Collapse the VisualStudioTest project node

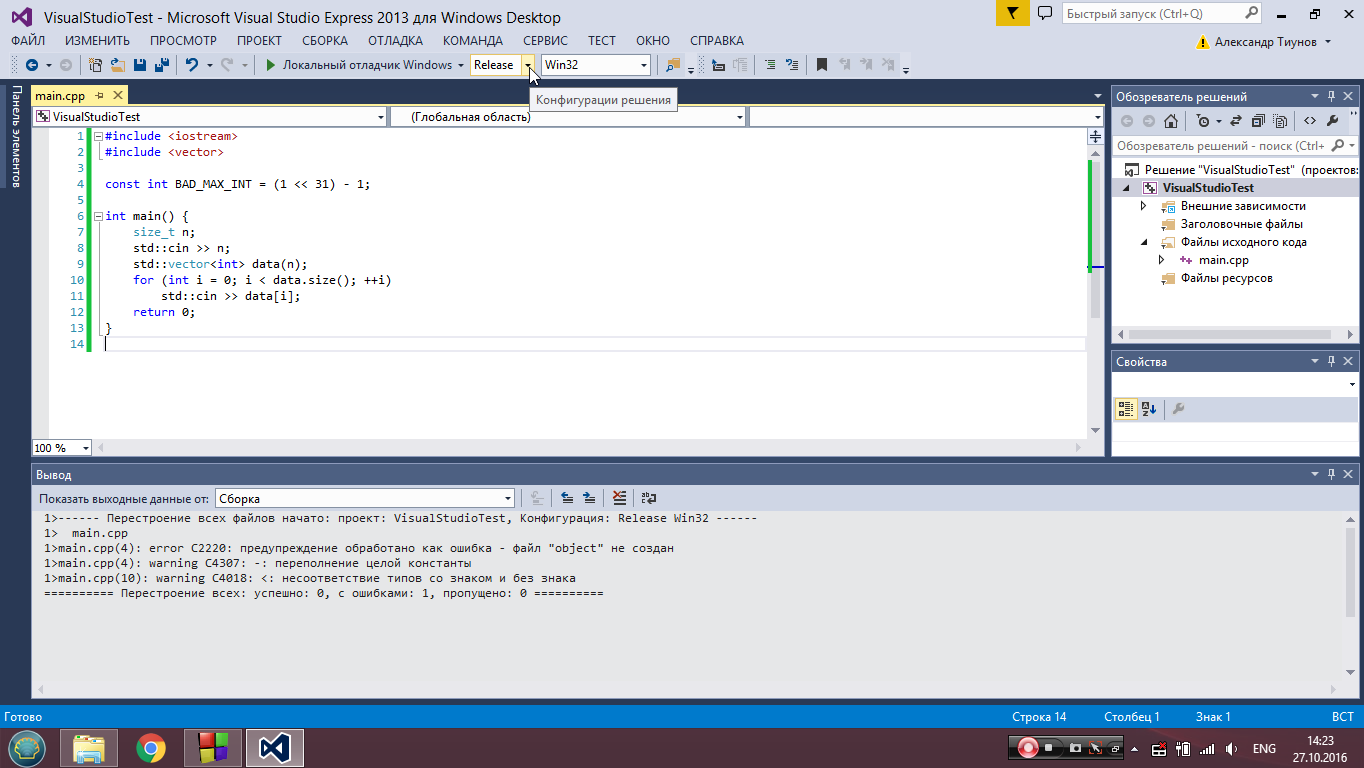[1126, 188]
